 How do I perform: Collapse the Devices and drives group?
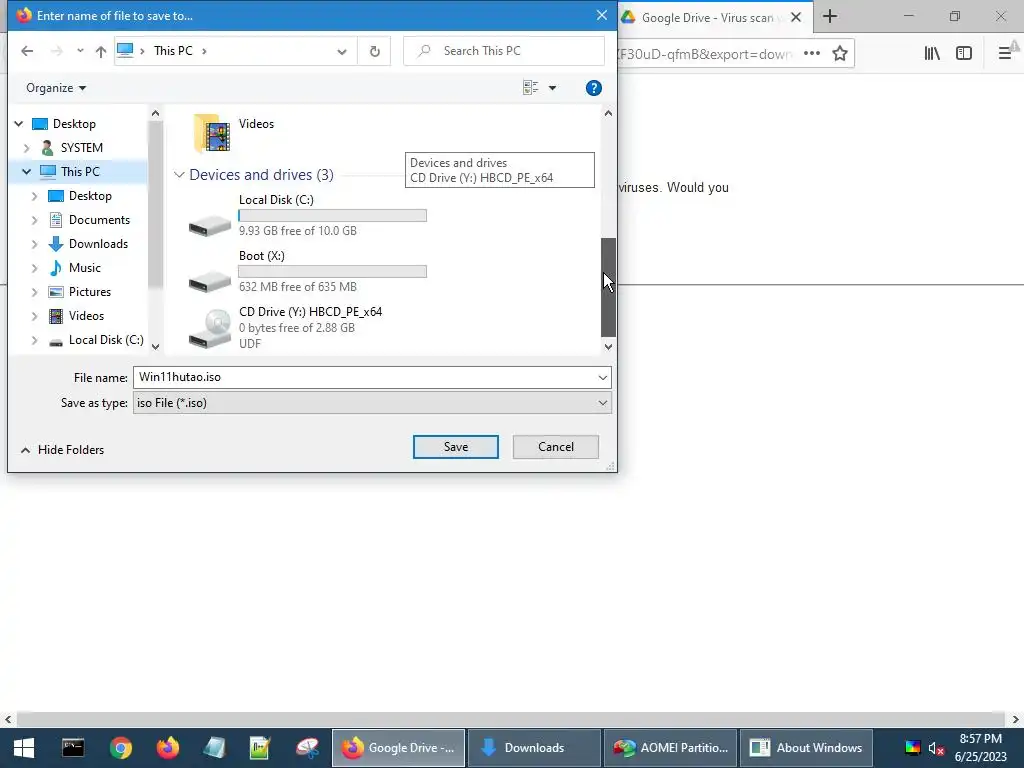pos(179,175)
